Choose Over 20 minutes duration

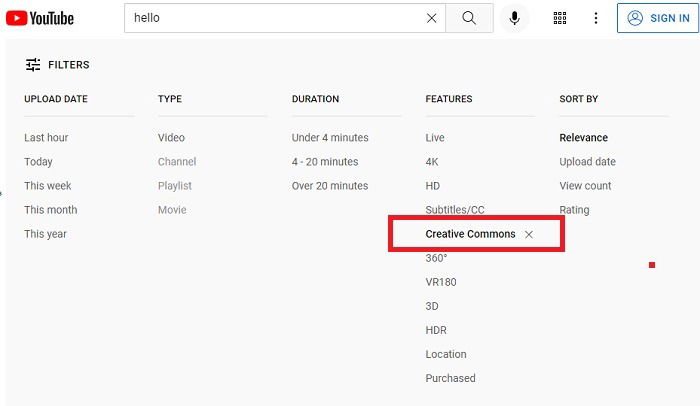330,186
